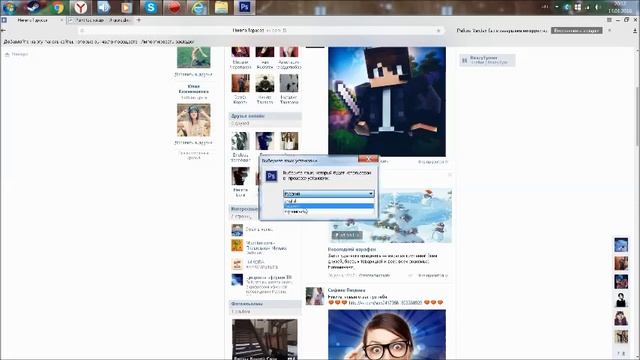Viewport: 640px width, 360px height.
Task: Switch to Photoshop installer taskbar icon
Action: [244, 7]
